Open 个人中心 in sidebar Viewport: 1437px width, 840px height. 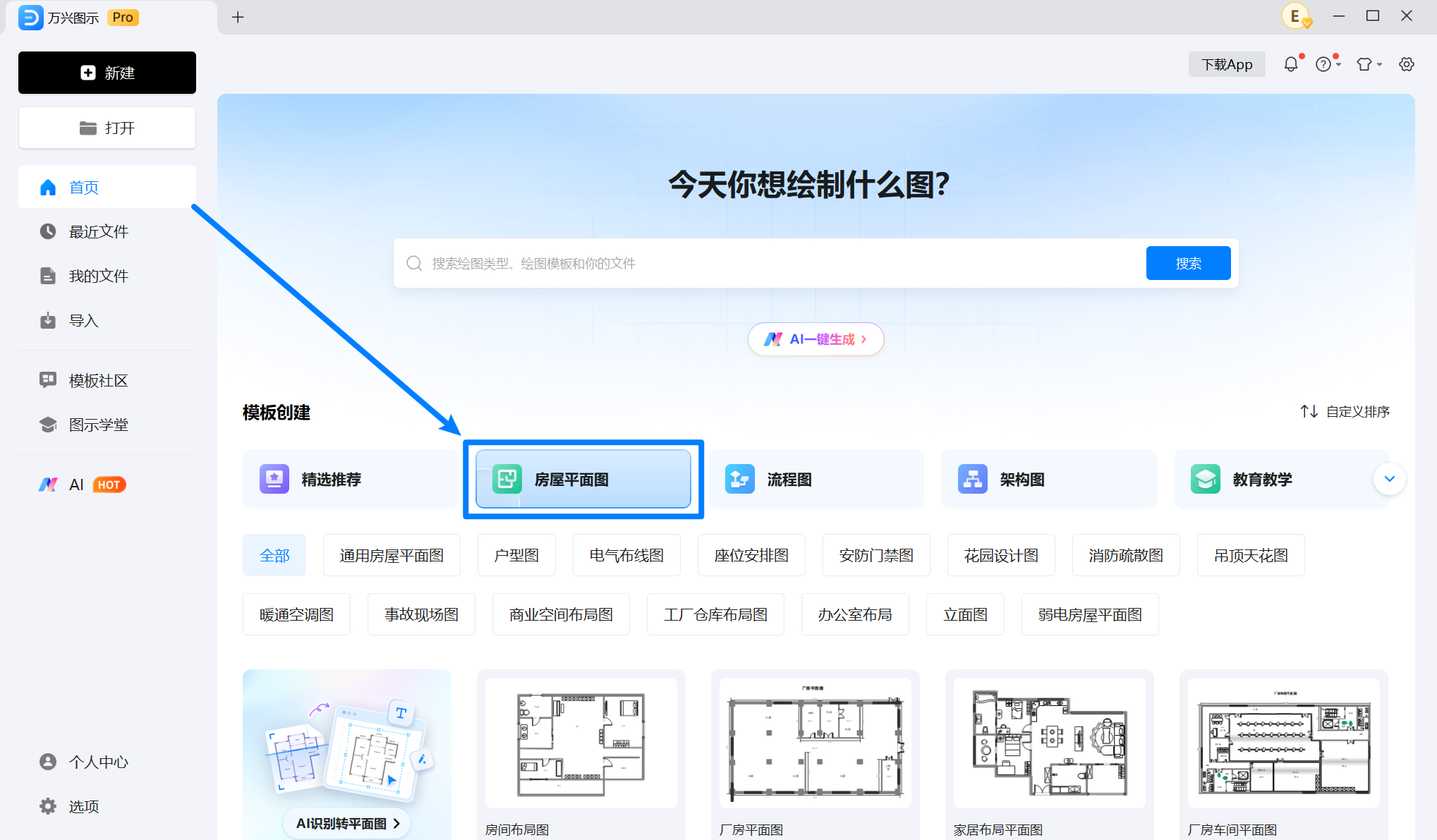pos(107,762)
